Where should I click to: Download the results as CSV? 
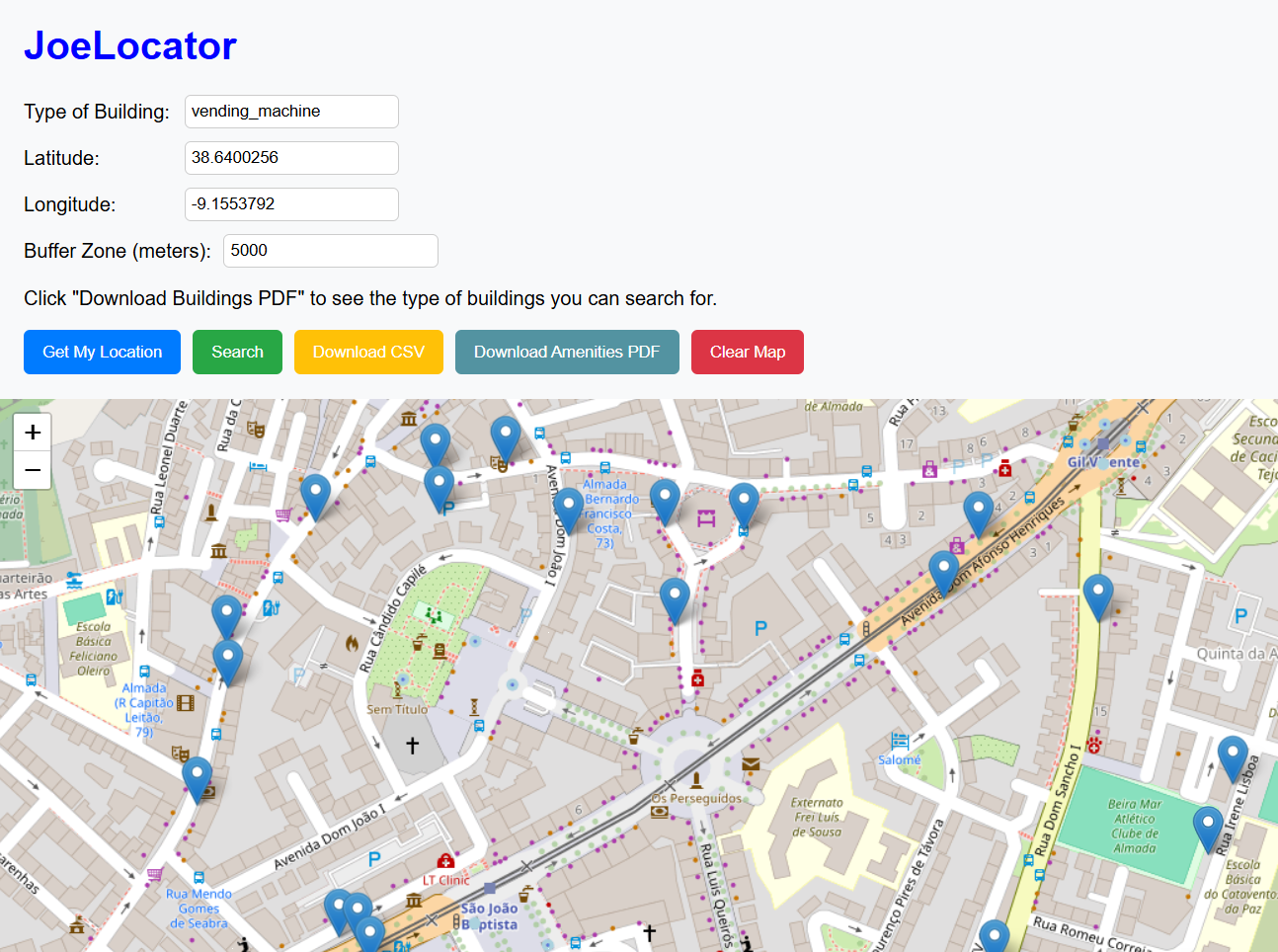(x=368, y=352)
